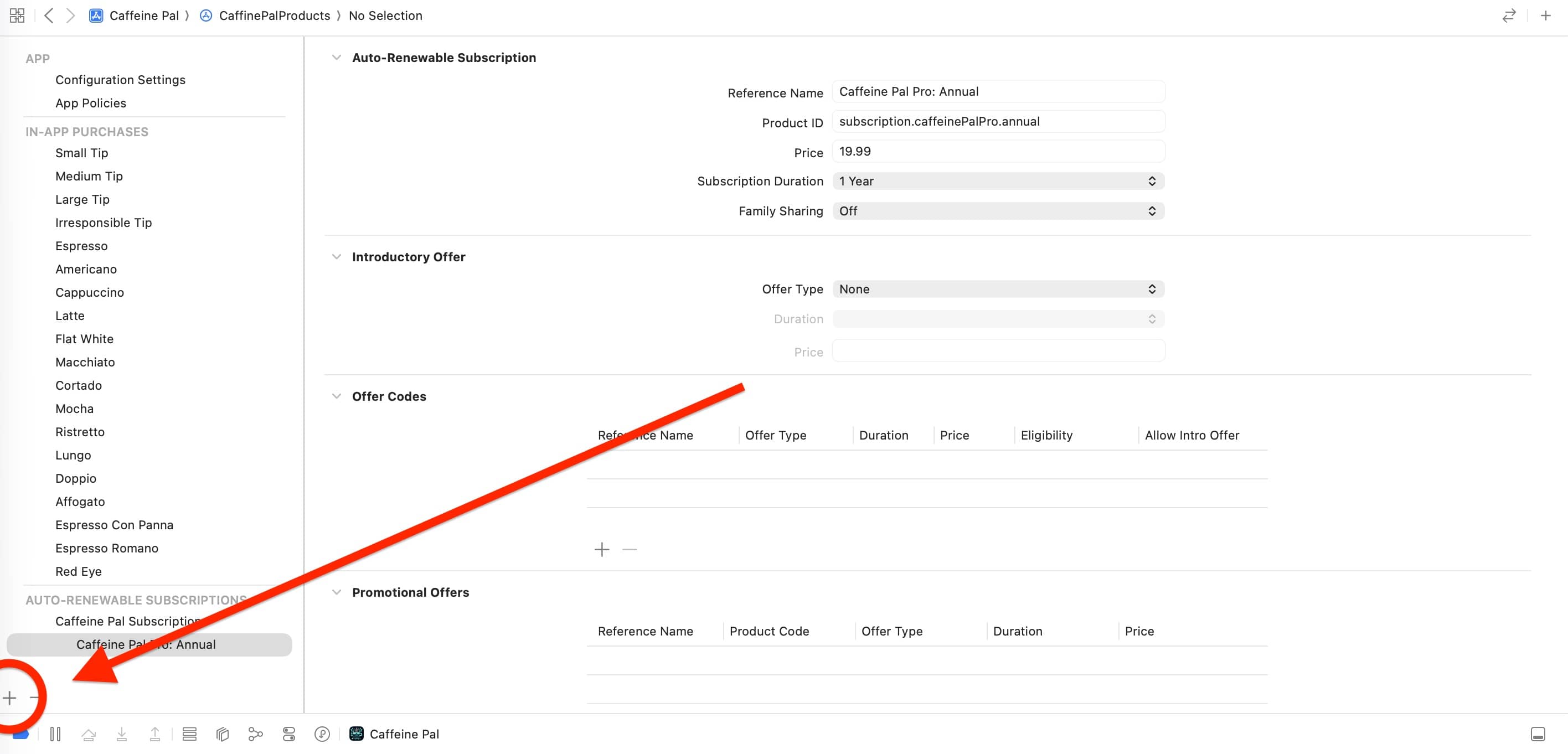Image resolution: width=1568 pixels, height=754 pixels.
Task: Click the Price field showing 19.99
Action: pos(998,151)
